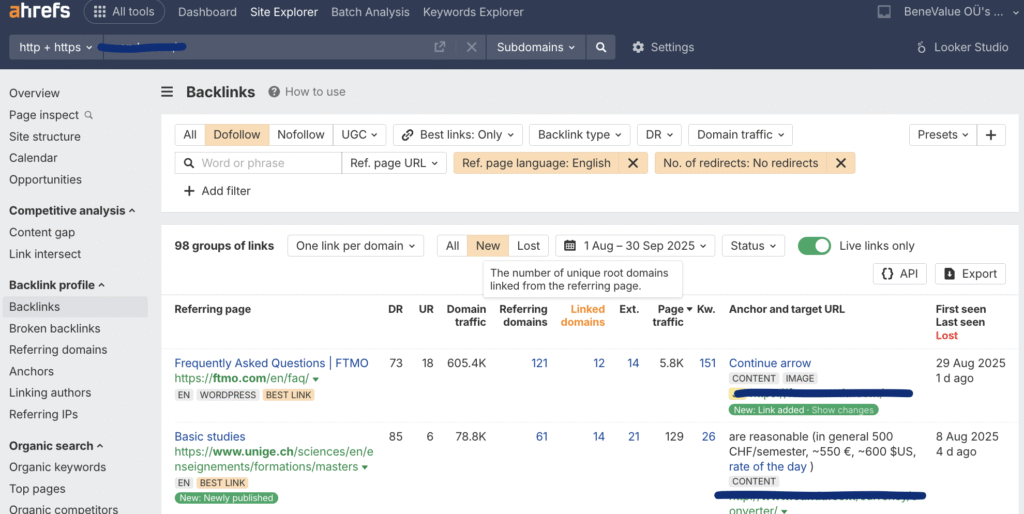Open Keywords Explorer in the top menu
Screen dimensions: 1024x514
coord(473,12)
